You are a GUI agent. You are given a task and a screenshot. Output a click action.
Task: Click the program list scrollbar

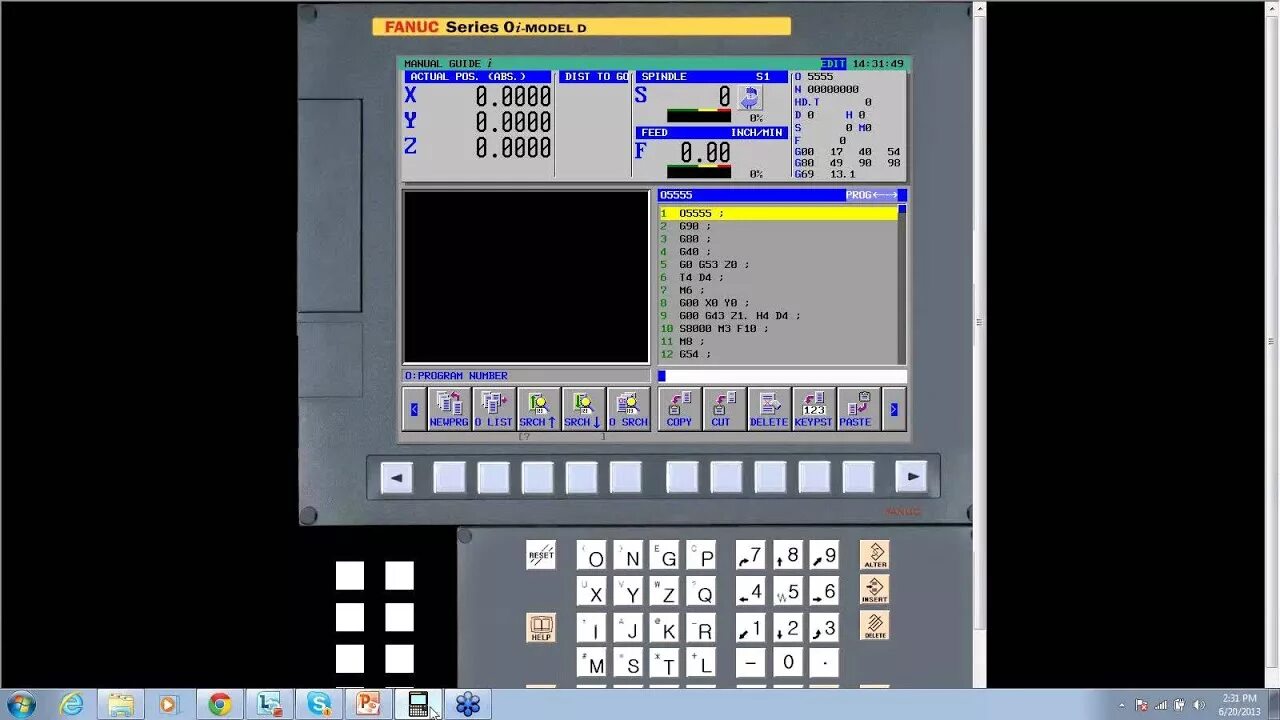pyautogui.click(x=902, y=284)
